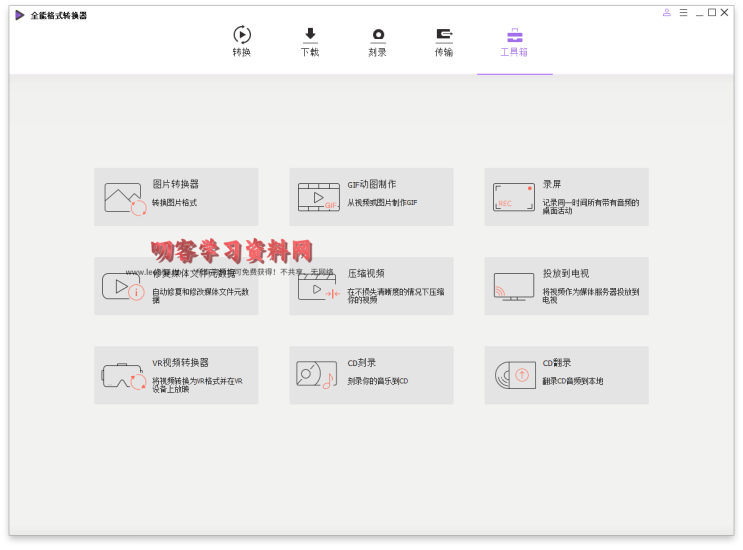Viewport: 743px width, 550px height.
Task: Switch to the 转换 tab label
Action: click(x=242, y=52)
